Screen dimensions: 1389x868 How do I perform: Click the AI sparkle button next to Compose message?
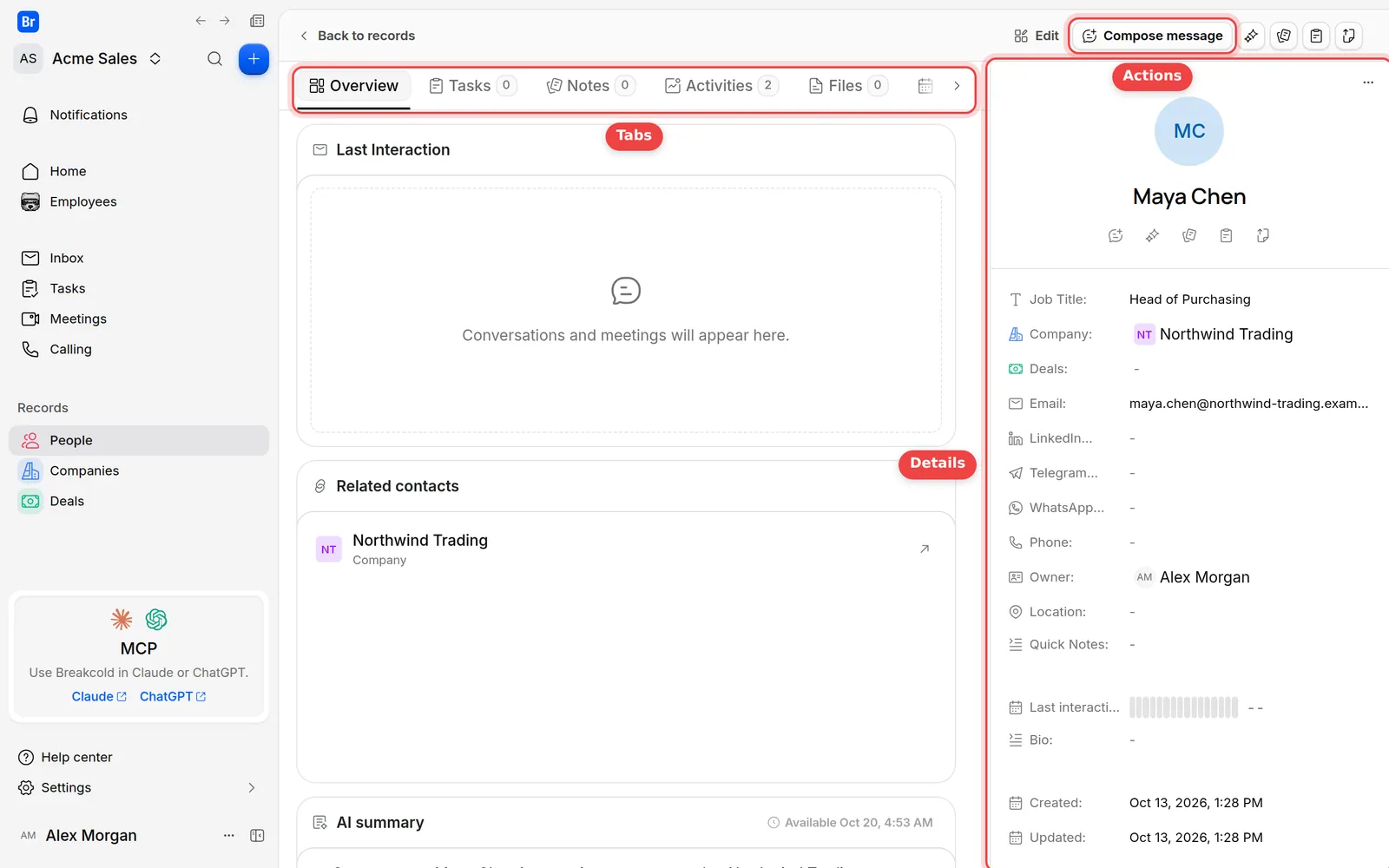point(1251,36)
